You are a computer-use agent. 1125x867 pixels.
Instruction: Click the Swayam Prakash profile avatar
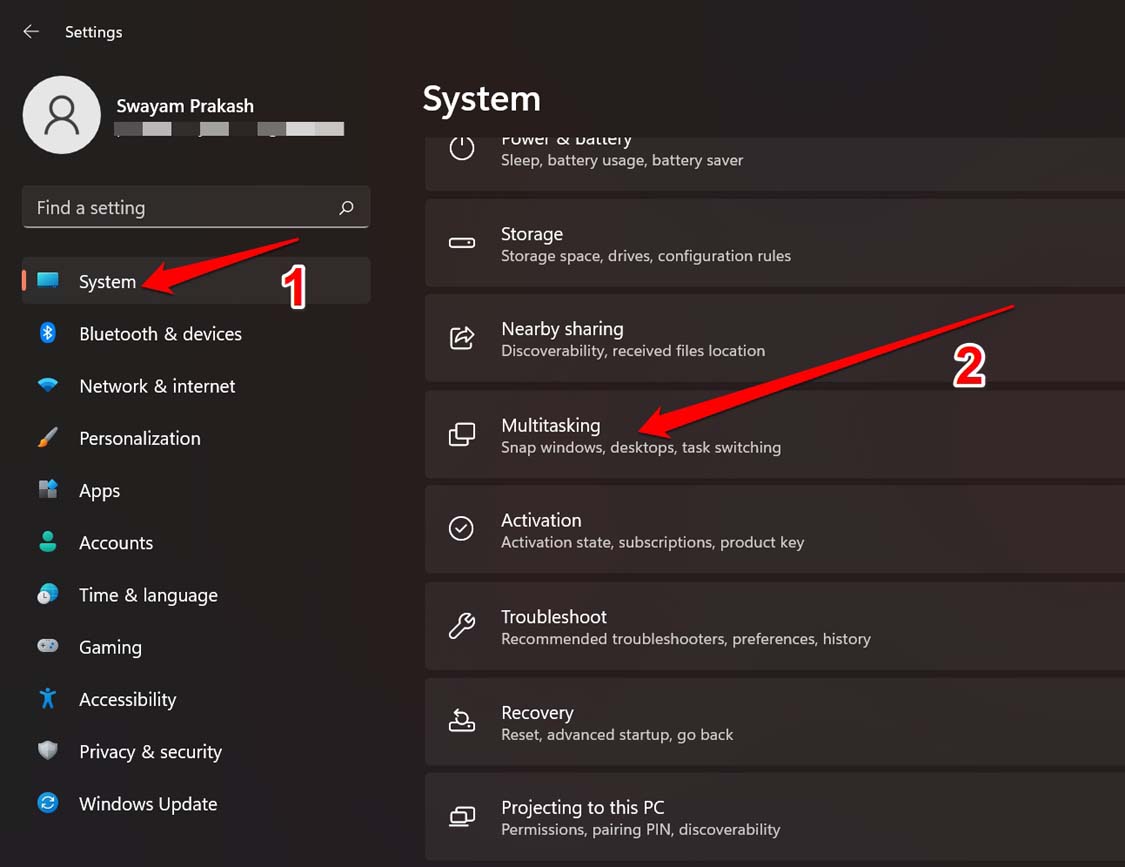(61, 114)
